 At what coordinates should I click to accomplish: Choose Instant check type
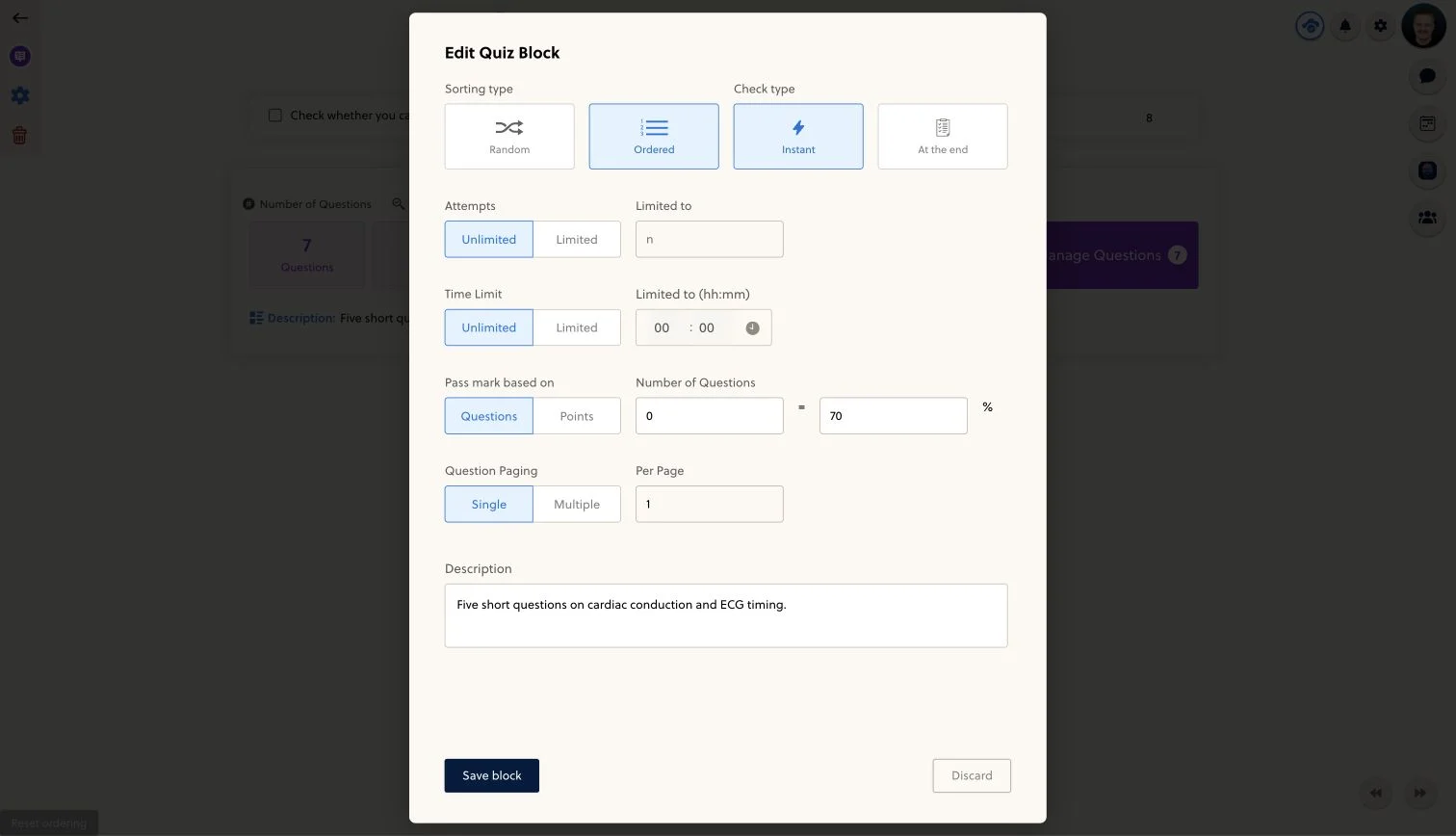(x=798, y=137)
